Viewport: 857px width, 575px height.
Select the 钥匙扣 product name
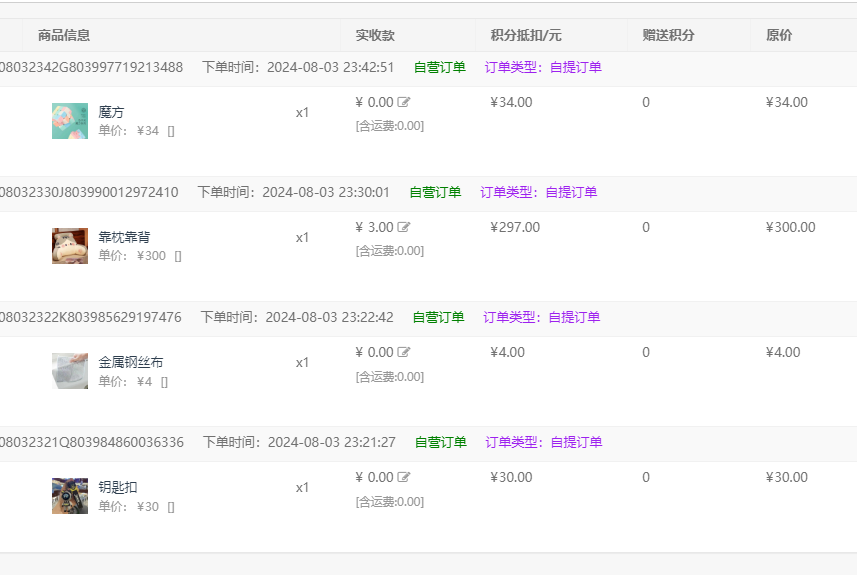tap(118, 487)
